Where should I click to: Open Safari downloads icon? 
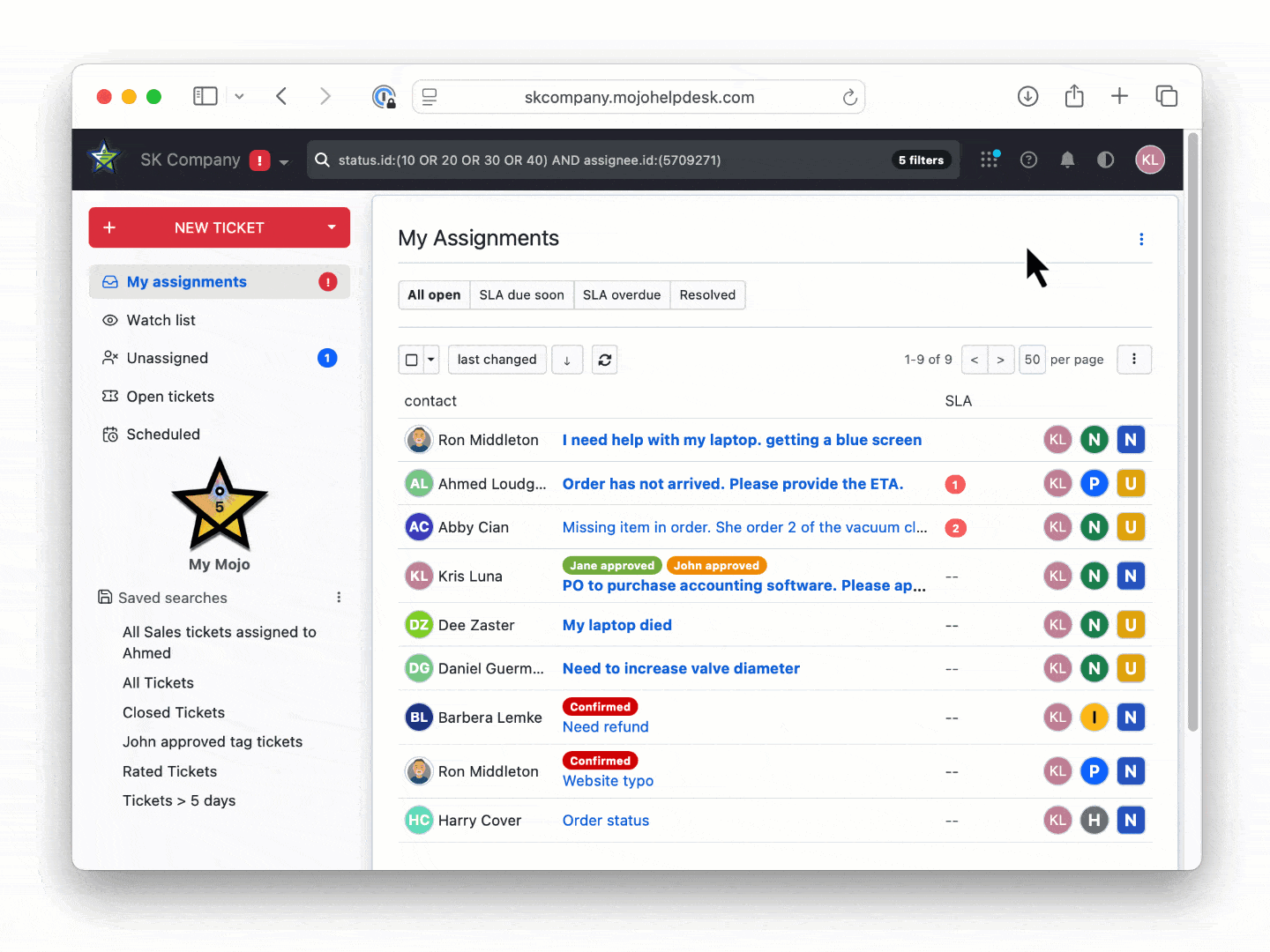click(1027, 96)
